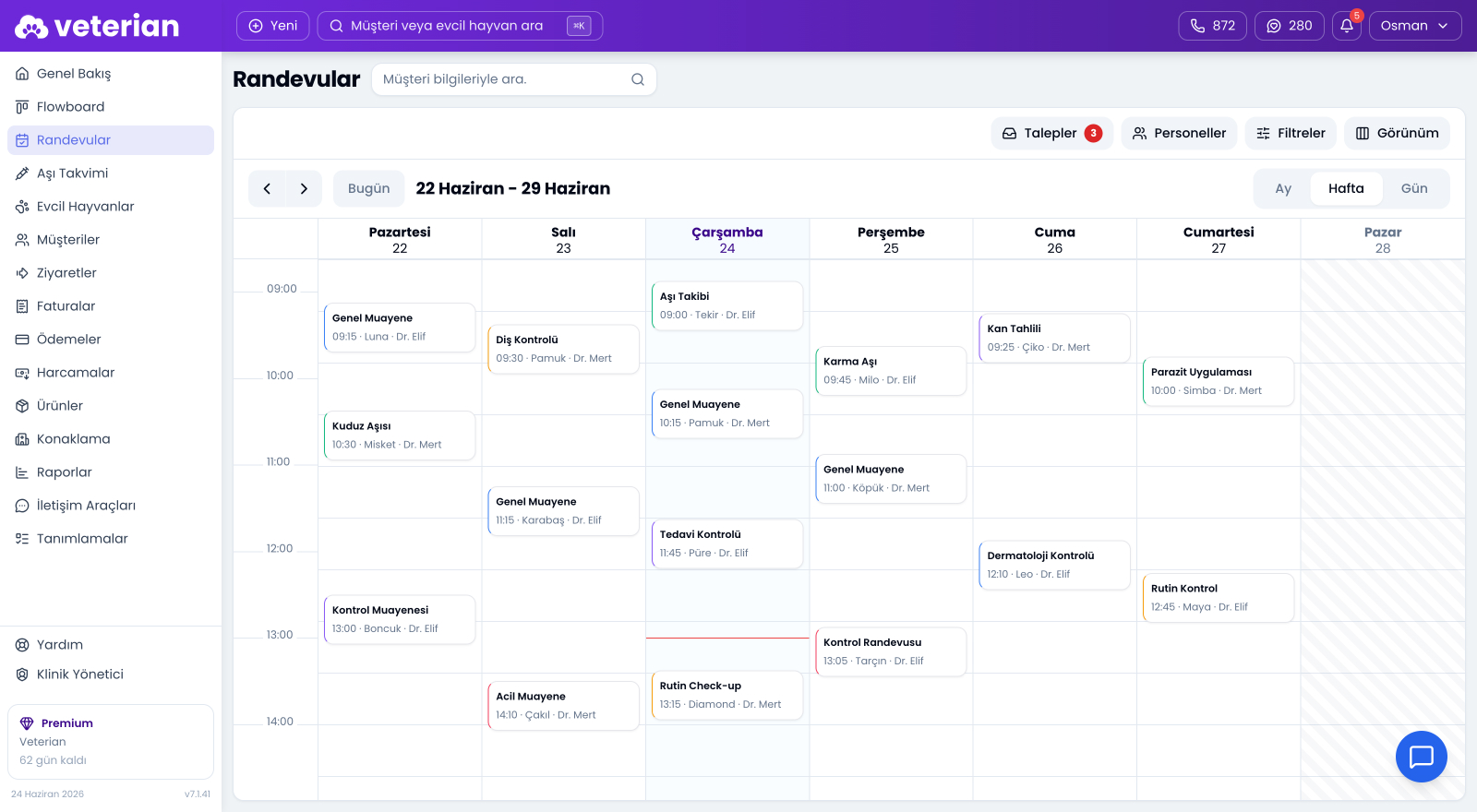
Task: Open Talepler requests button
Action: pos(1052,133)
